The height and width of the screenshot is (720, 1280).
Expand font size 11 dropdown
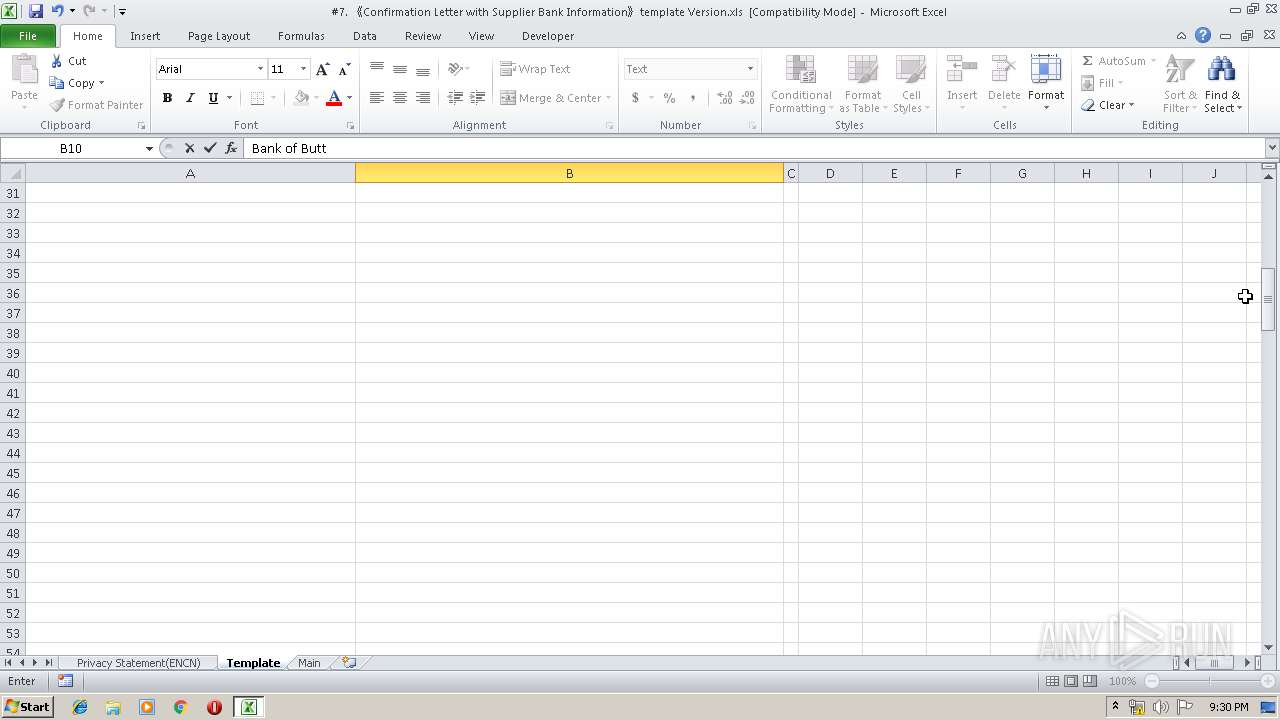click(304, 69)
